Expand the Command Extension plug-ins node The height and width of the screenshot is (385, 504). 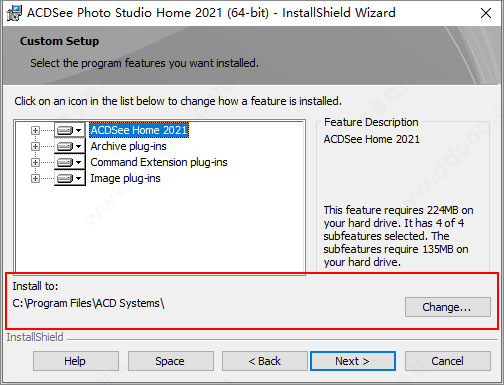(35, 162)
